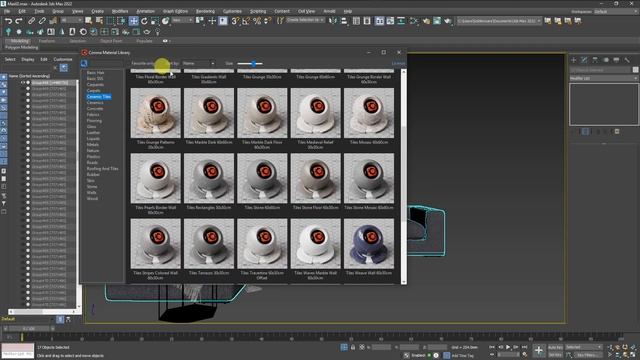This screenshot has width=640, height=360.
Task: Click the search icon in Corona Material Library
Action: coord(84,63)
